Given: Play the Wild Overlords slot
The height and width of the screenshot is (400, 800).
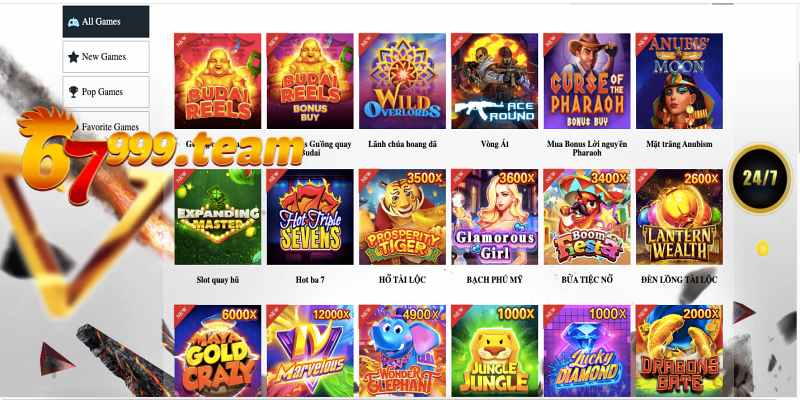Looking at the screenshot, I should pyautogui.click(x=402, y=81).
